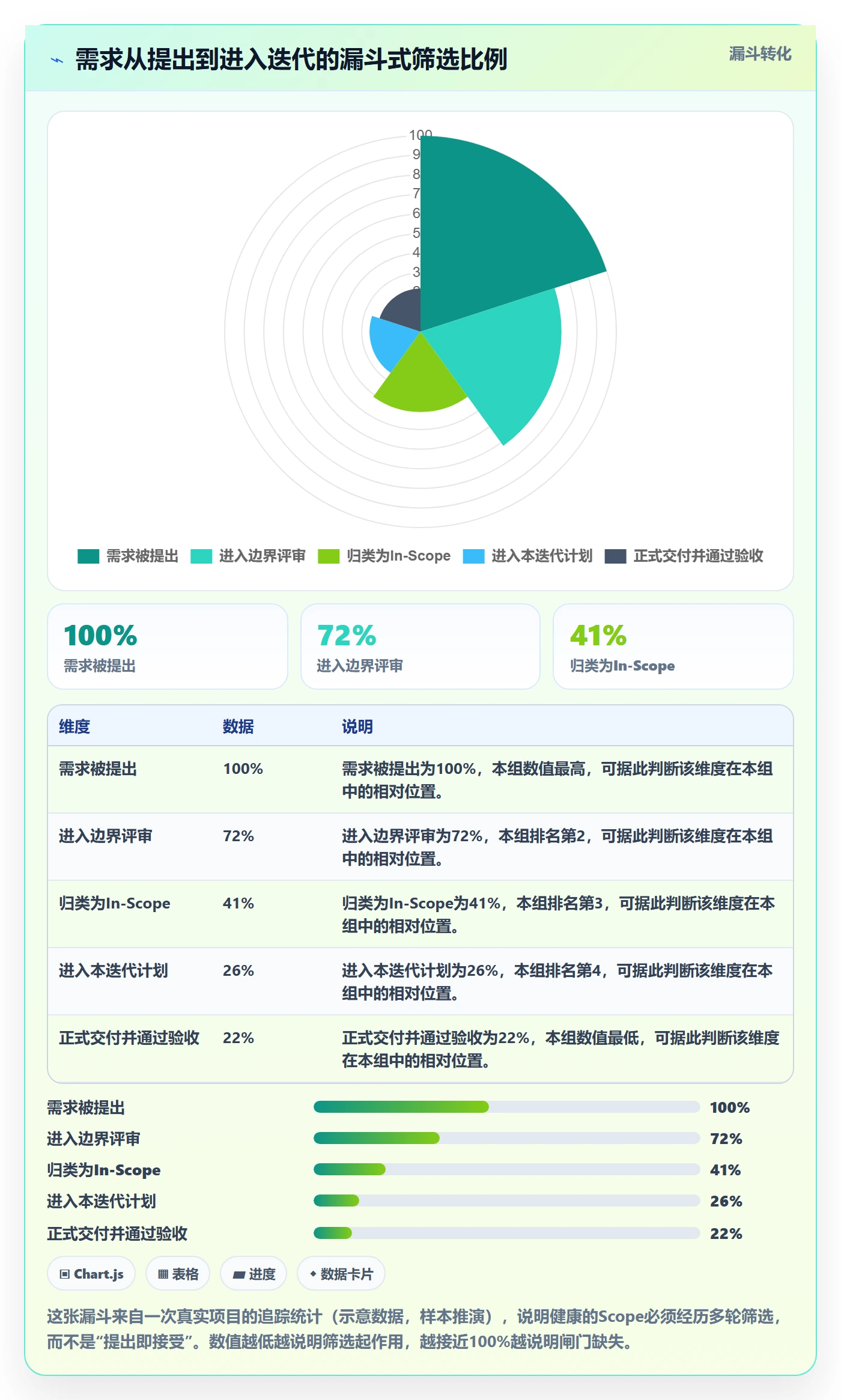The image size is (841, 1400).
Task: Open the 100% 需求被提出 data card
Action: click(x=168, y=647)
